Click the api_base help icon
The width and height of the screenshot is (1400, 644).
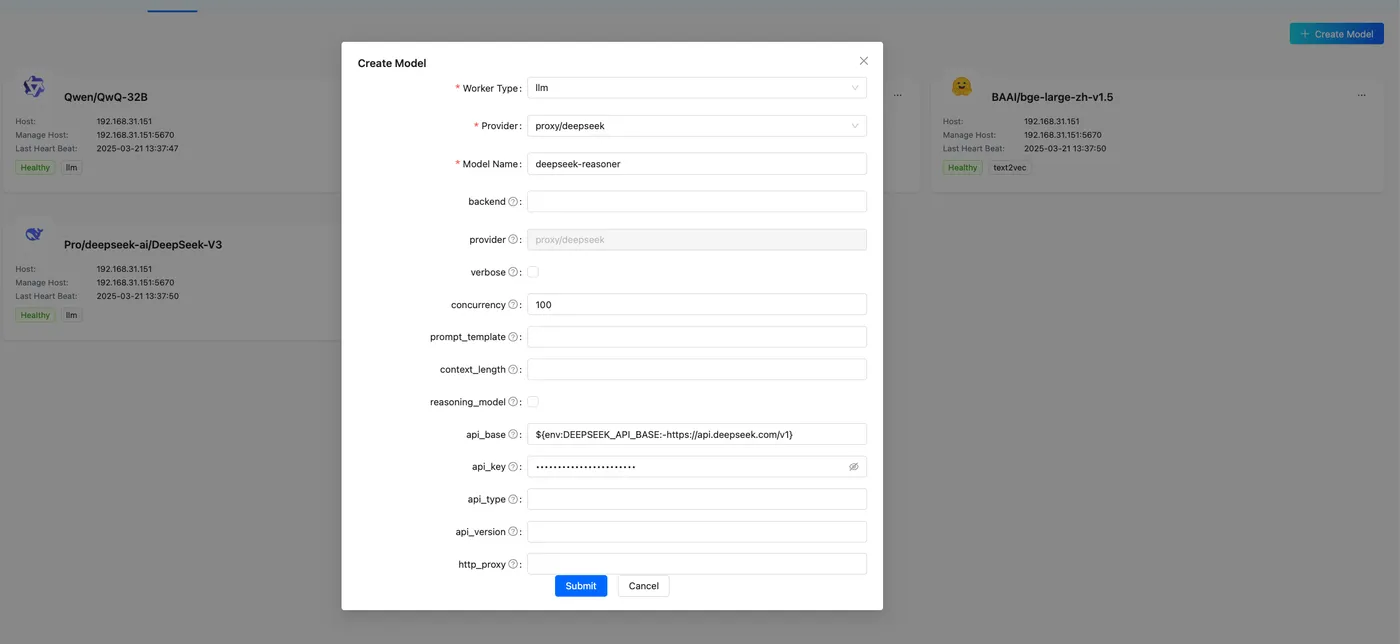(x=513, y=435)
